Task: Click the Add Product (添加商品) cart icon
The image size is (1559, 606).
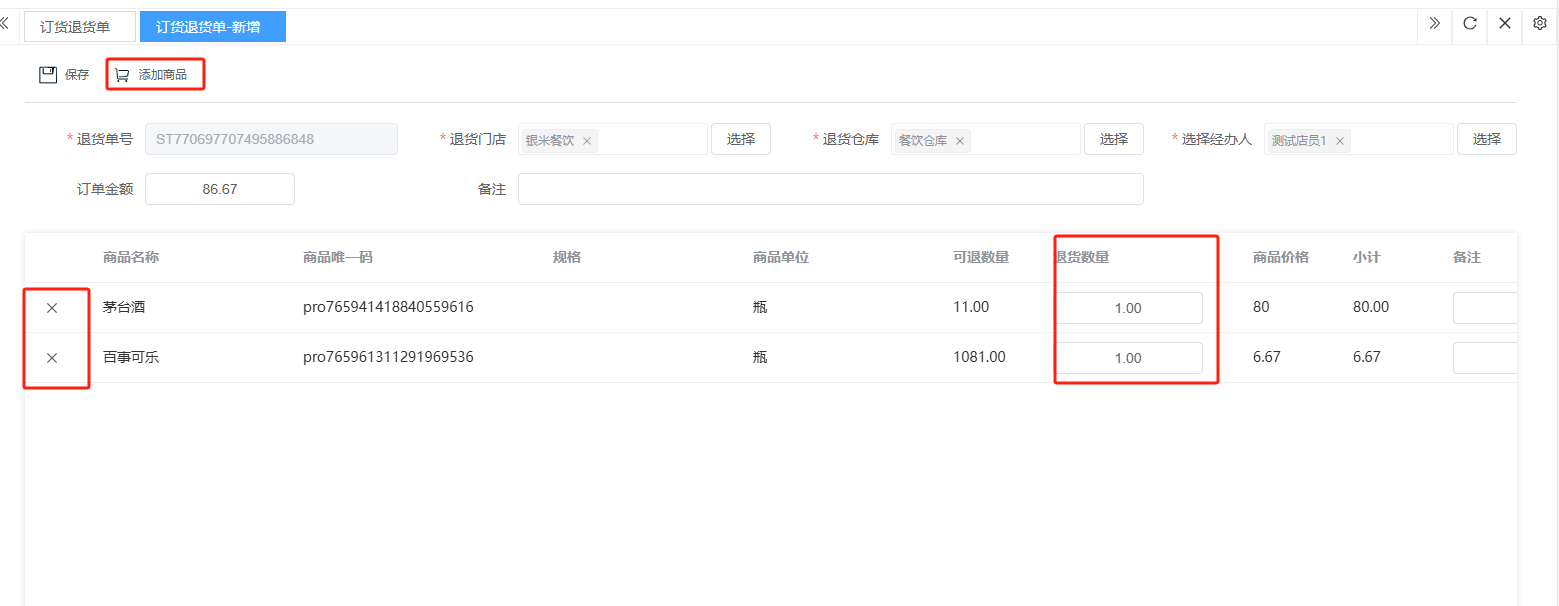Action: (x=122, y=75)
